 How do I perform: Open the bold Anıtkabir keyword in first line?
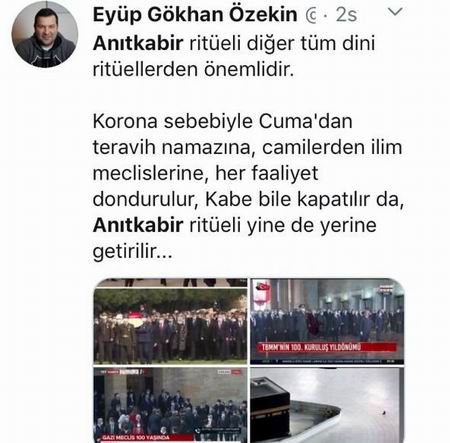point(138,43)
